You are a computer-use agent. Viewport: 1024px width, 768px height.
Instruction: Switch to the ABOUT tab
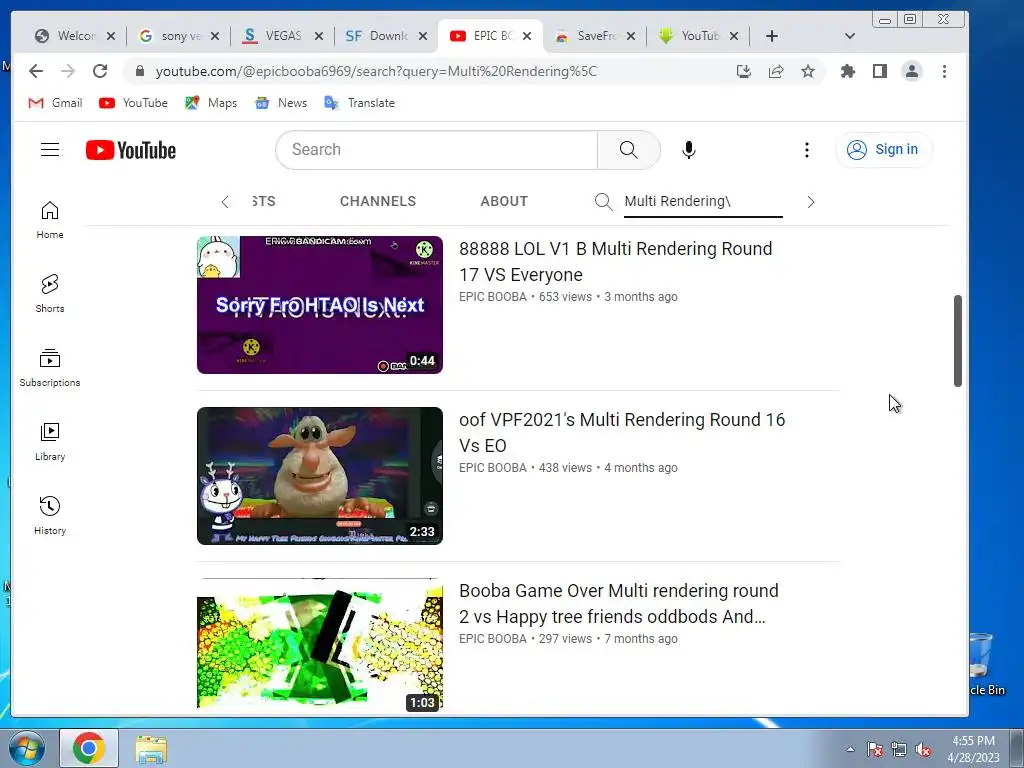pyautogui.click(x=504, y=201)
